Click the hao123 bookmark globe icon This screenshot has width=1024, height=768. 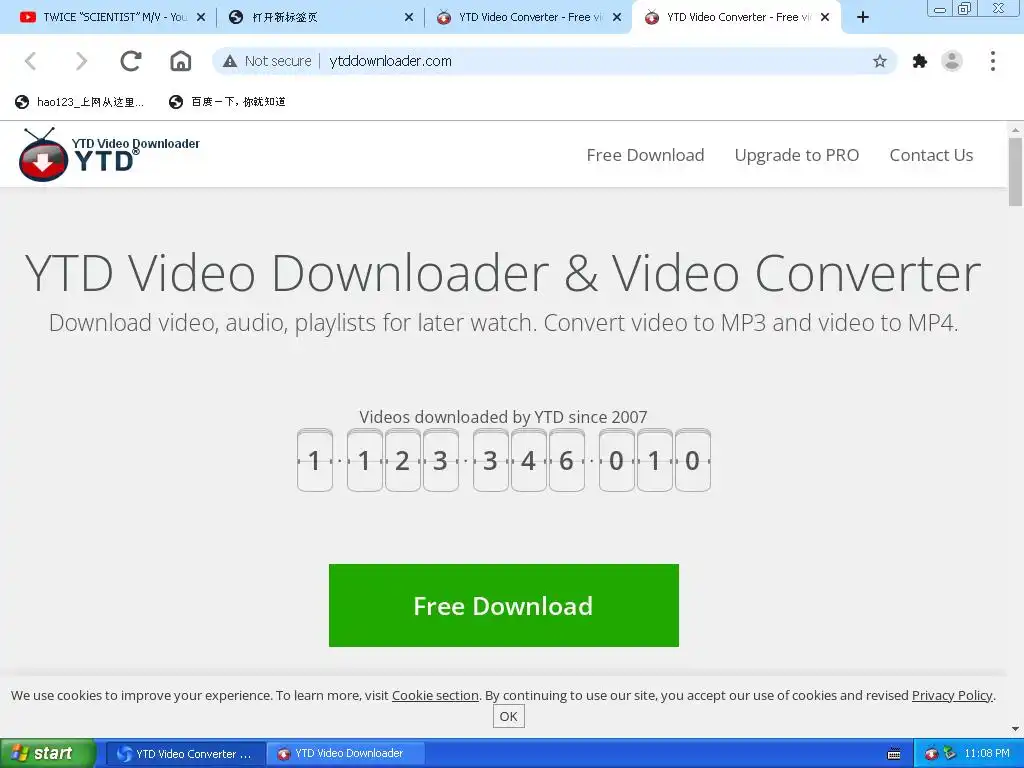point(22,102)
